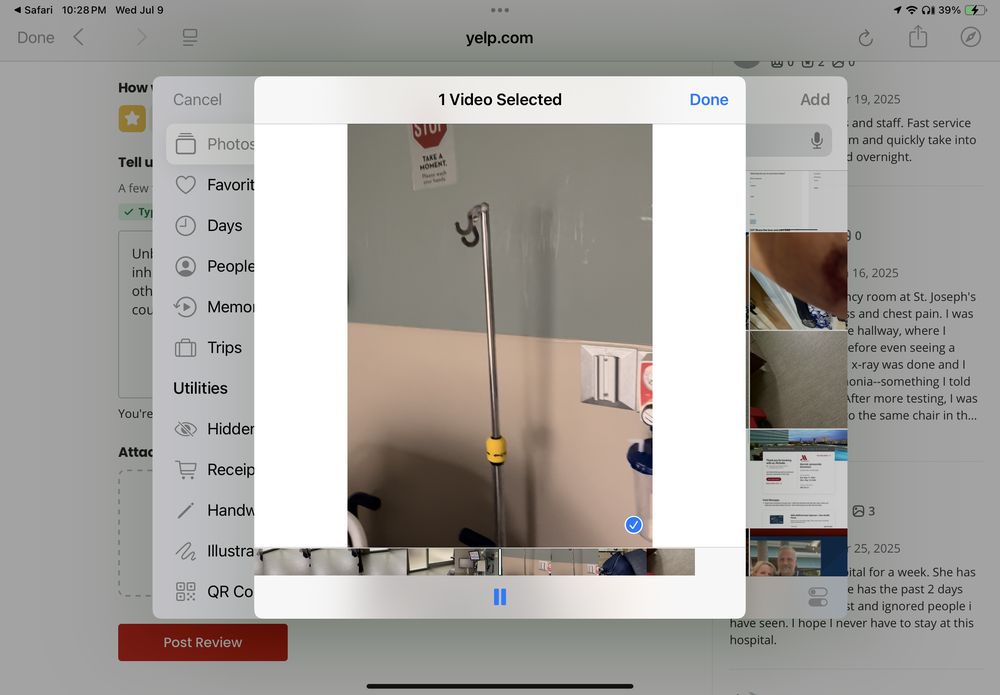This screenshot has height=695, width=1000.
Task: Open the Favorites heart album
Action: coord(186,185)
